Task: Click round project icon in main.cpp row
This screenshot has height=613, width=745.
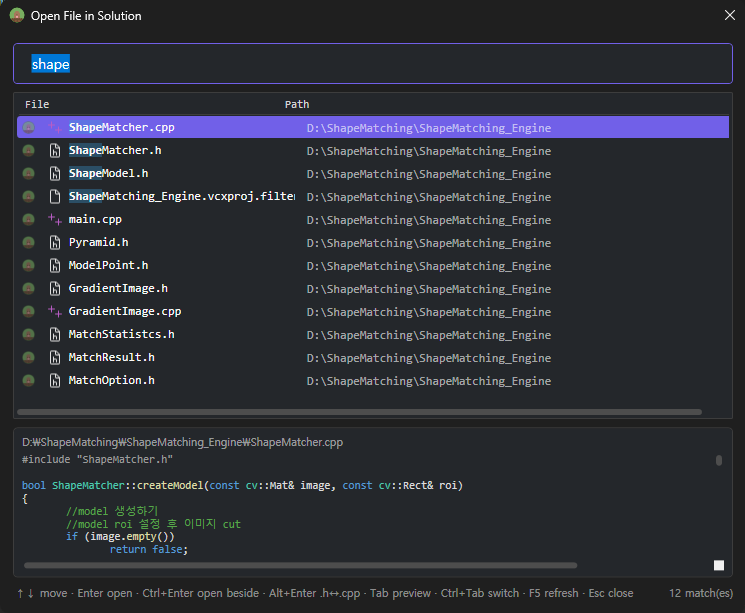Action: [29, 220]
